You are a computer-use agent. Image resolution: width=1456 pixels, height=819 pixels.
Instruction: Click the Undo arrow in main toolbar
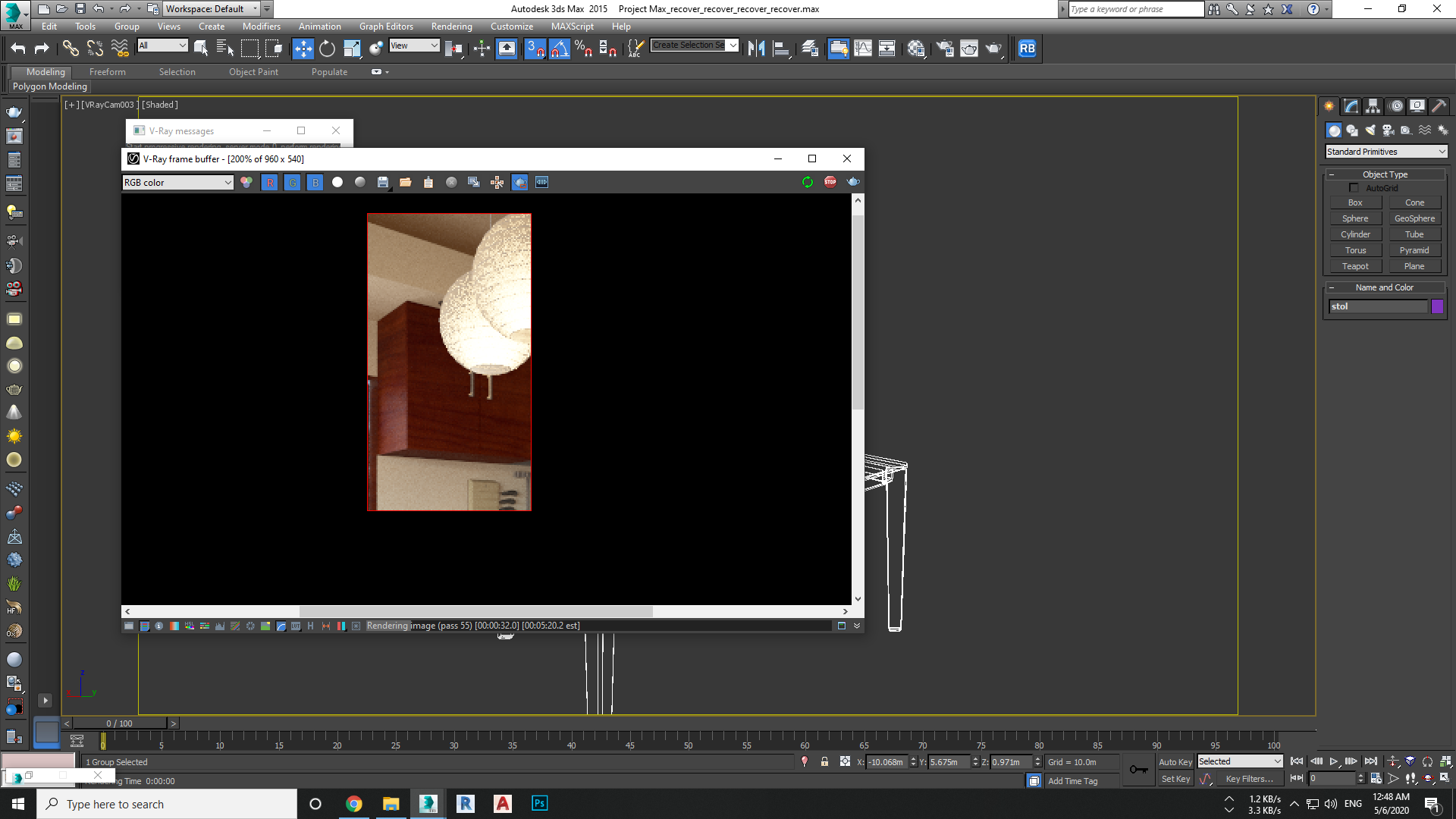[18, 49]
